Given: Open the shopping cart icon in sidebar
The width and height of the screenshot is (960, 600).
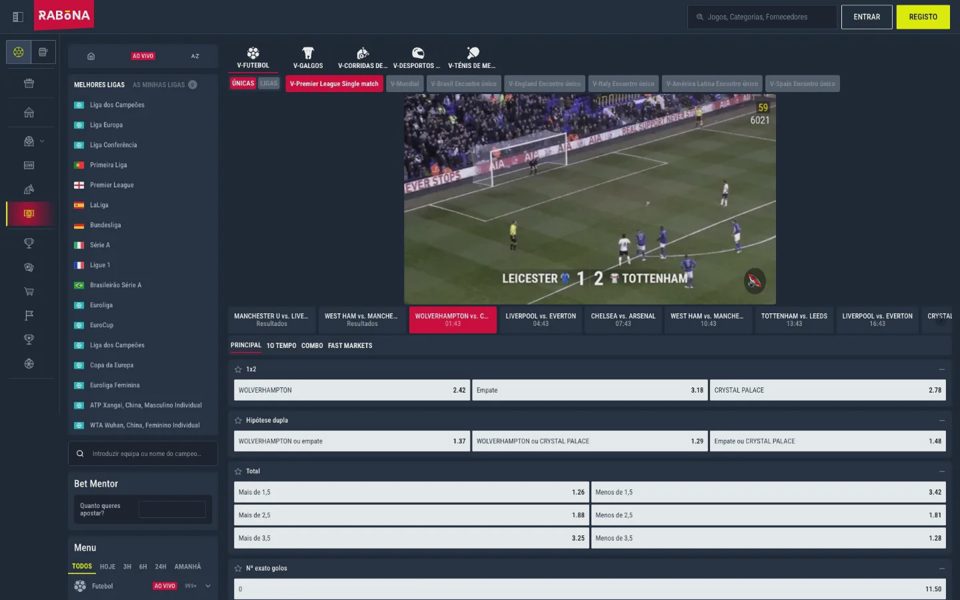Looking at the screenshot, I should tap(29, 291).
